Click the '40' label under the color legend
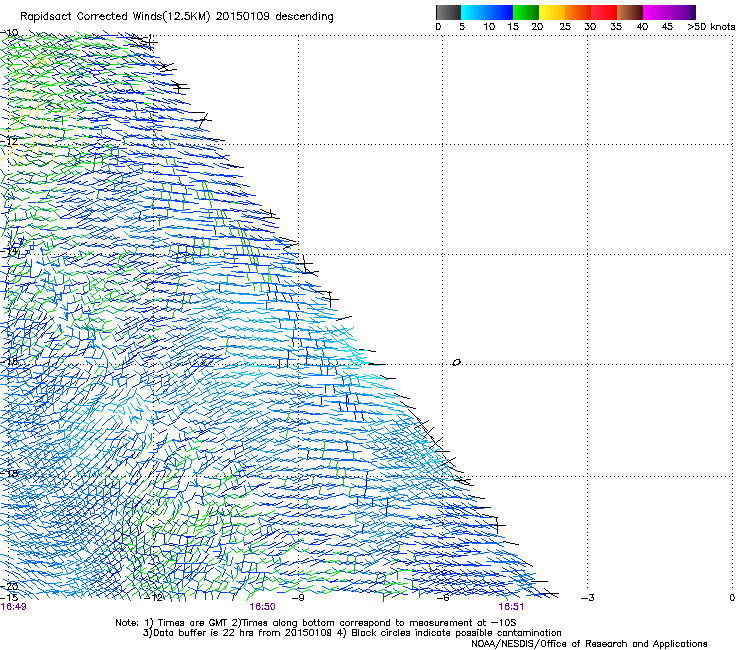This screenshot has width=740, height=650. tap(642, 27)
